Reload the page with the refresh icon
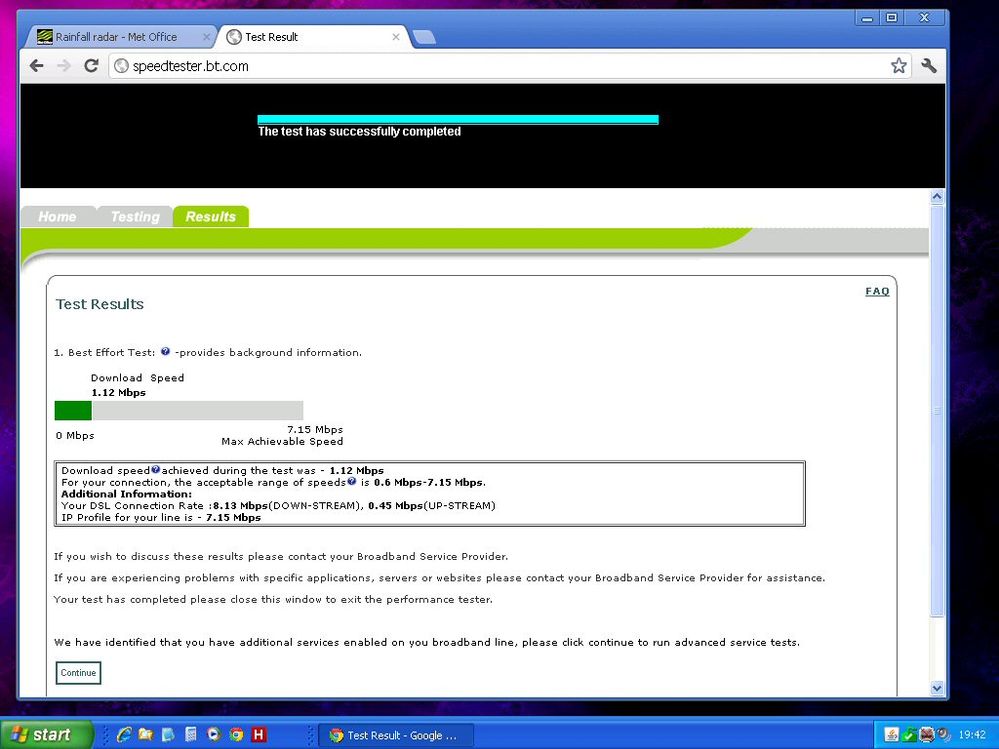 click(x=91, y=66)
